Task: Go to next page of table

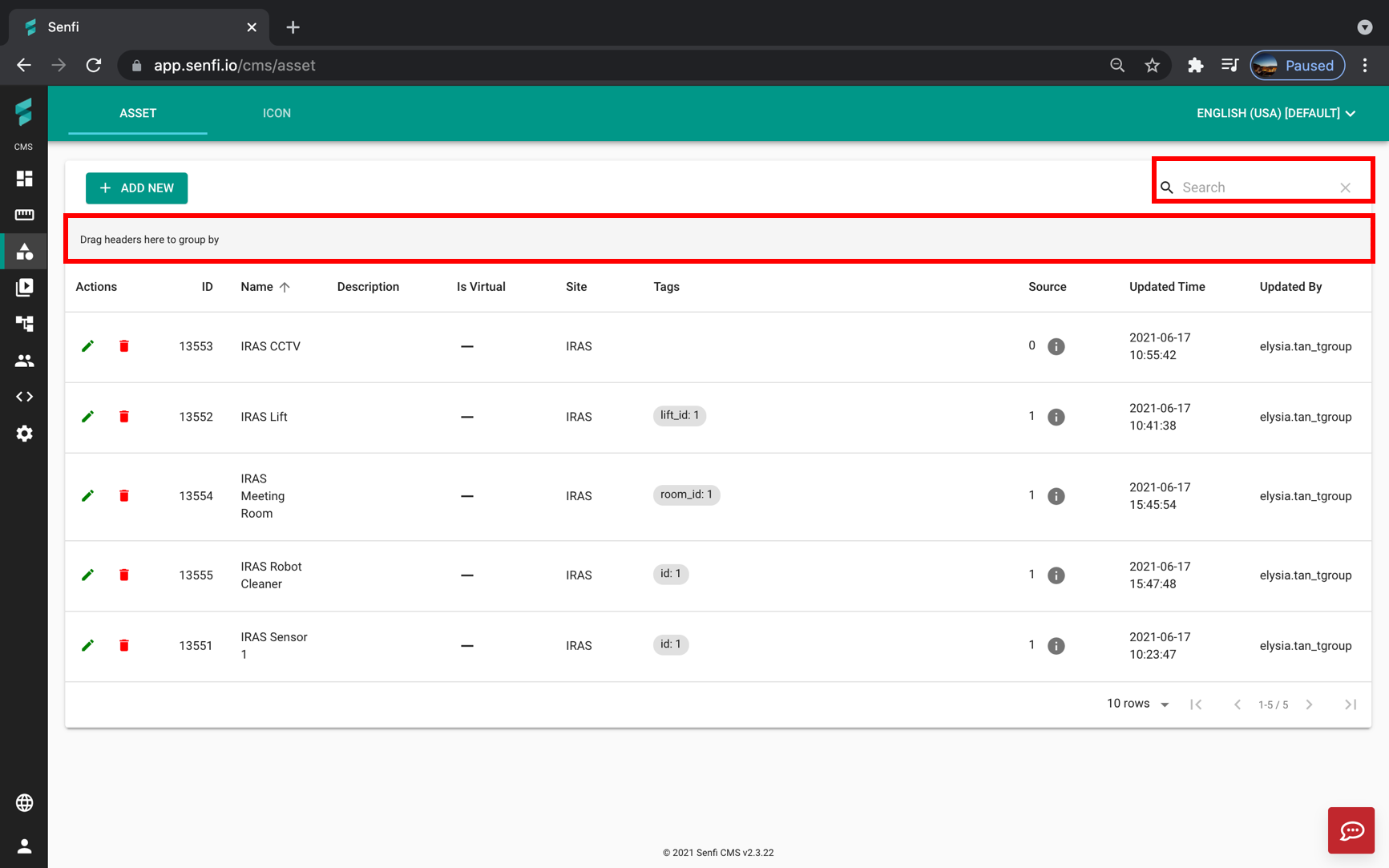Action: (1310, 704)
